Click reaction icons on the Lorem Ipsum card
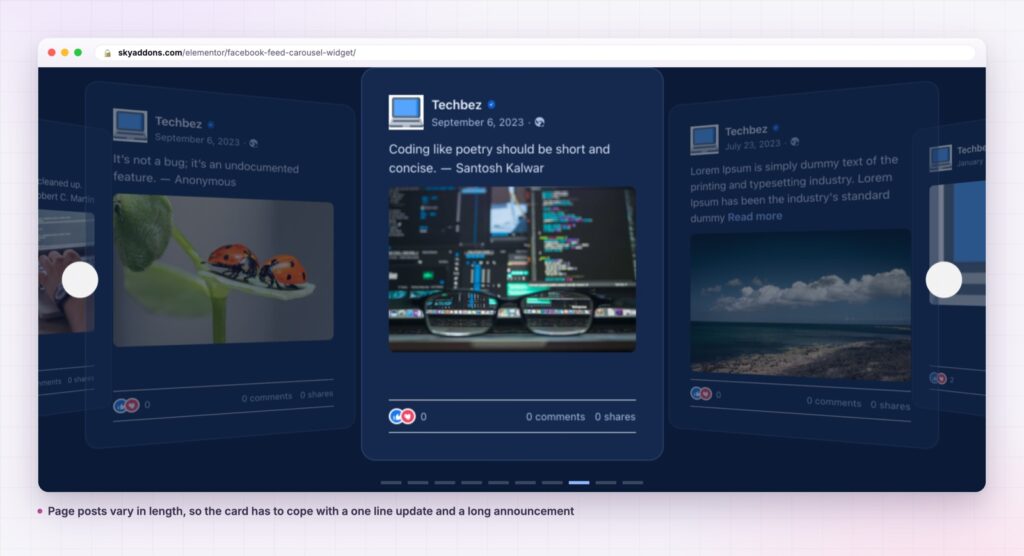This screenshot has width=1024, height=556. 701,393
